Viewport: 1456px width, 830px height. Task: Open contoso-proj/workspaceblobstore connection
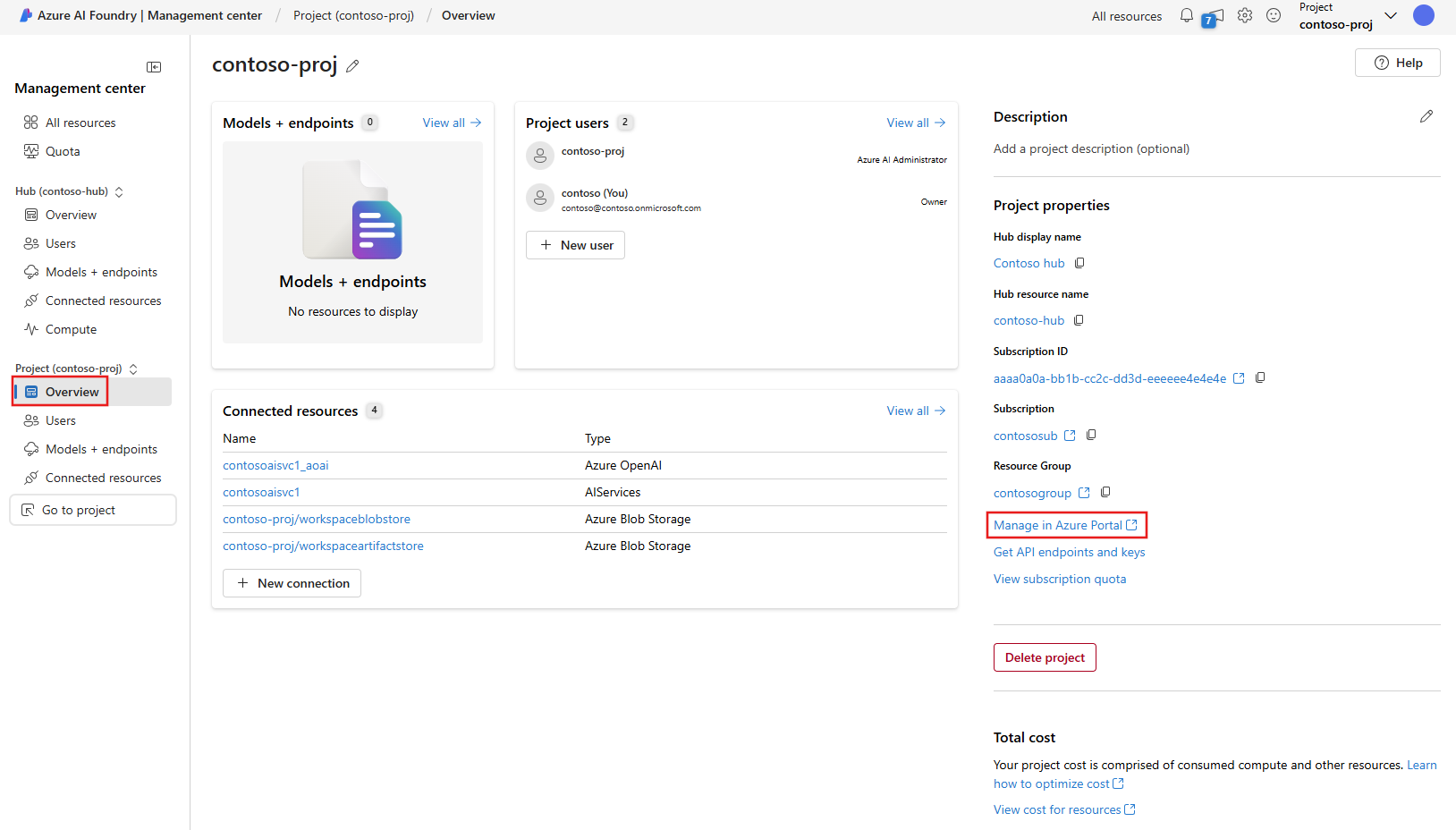click(317, 519)
